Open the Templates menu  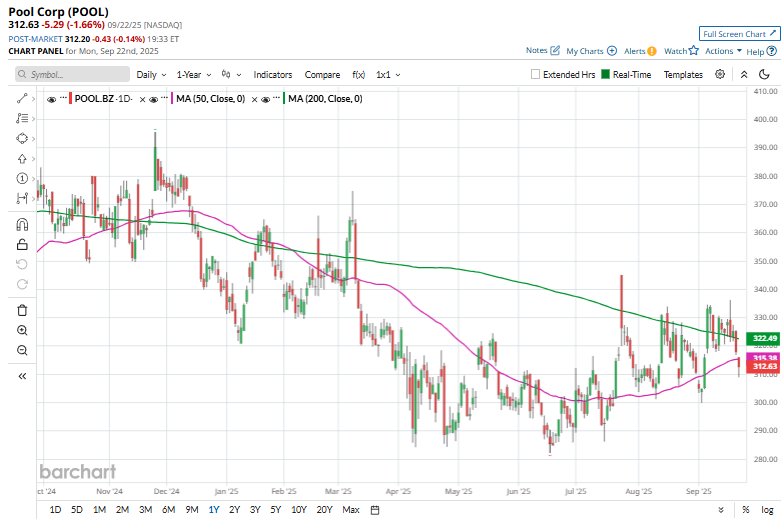point(683,74)
